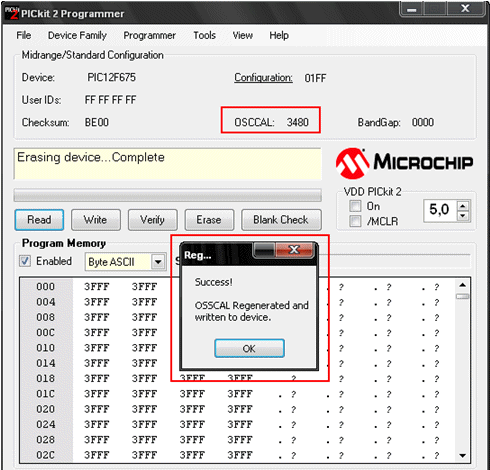Open the View menu
This screenshot has height=470, width=490.
click(x=242, y=35)
